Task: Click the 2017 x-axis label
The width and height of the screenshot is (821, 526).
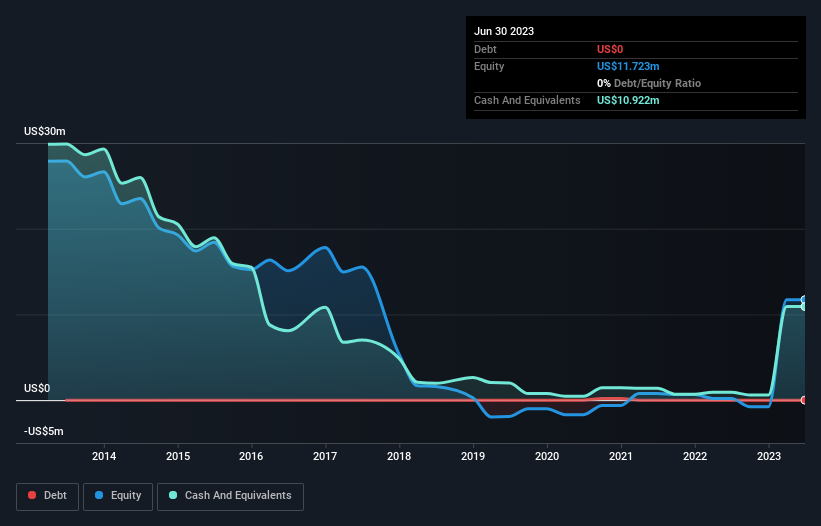Action: pyautogui.click(x=325, y=456)
